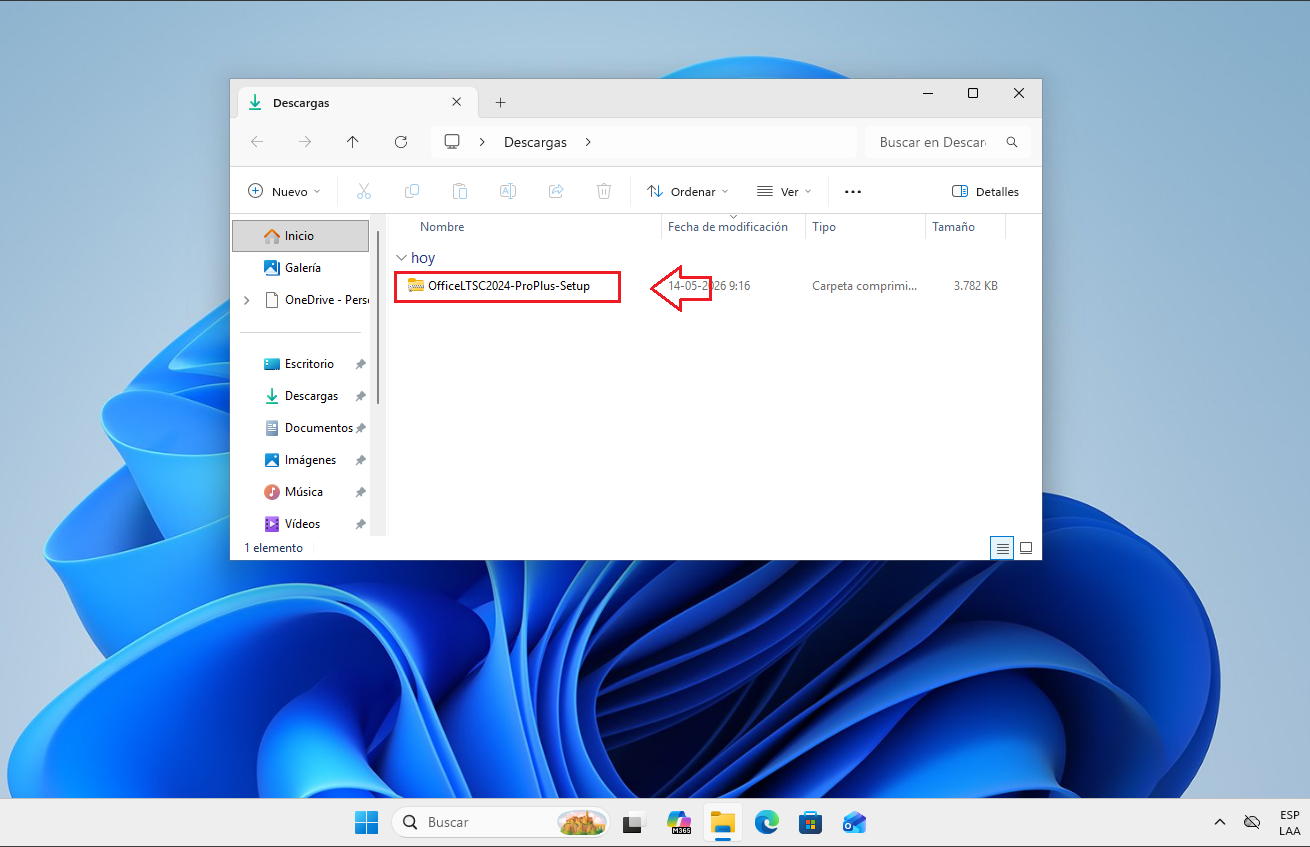Select the OfficeLTSC2024-ProPlus-Setup file
The width and height of the screenshot is (1310, 847).
(x=509, y=286)
